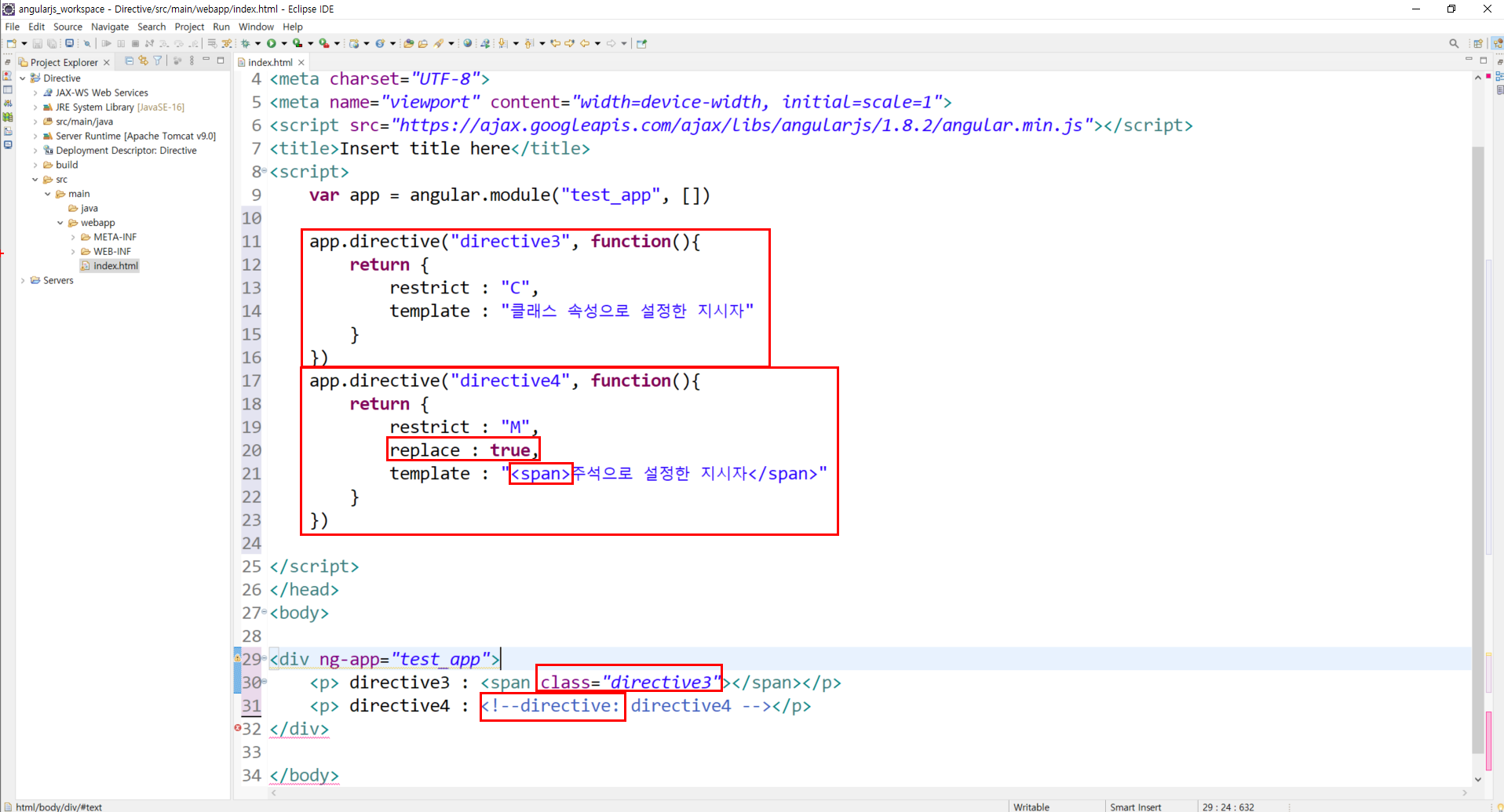Select the Java EE perspective icon
The height and width of the screenshot is (812, 1504).
point(1497,43)
